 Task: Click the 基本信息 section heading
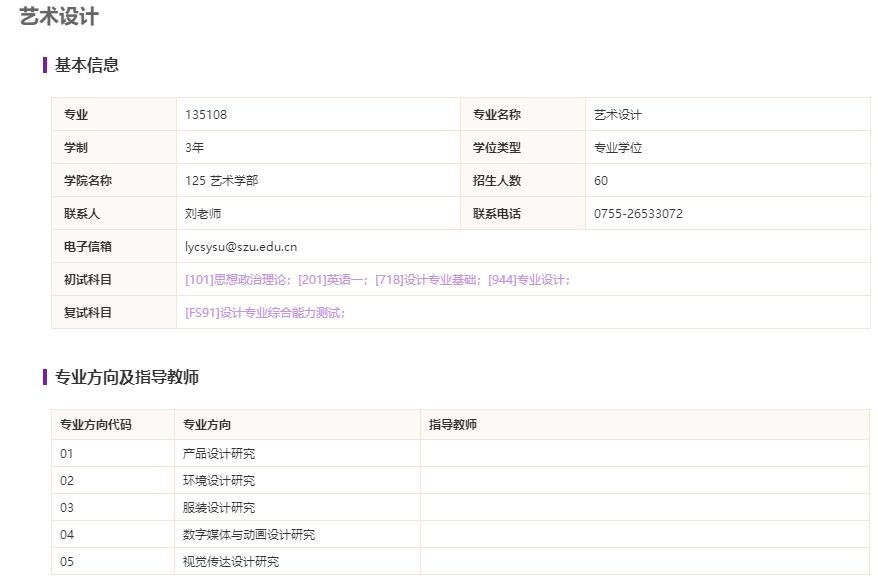tap(87, 65)
